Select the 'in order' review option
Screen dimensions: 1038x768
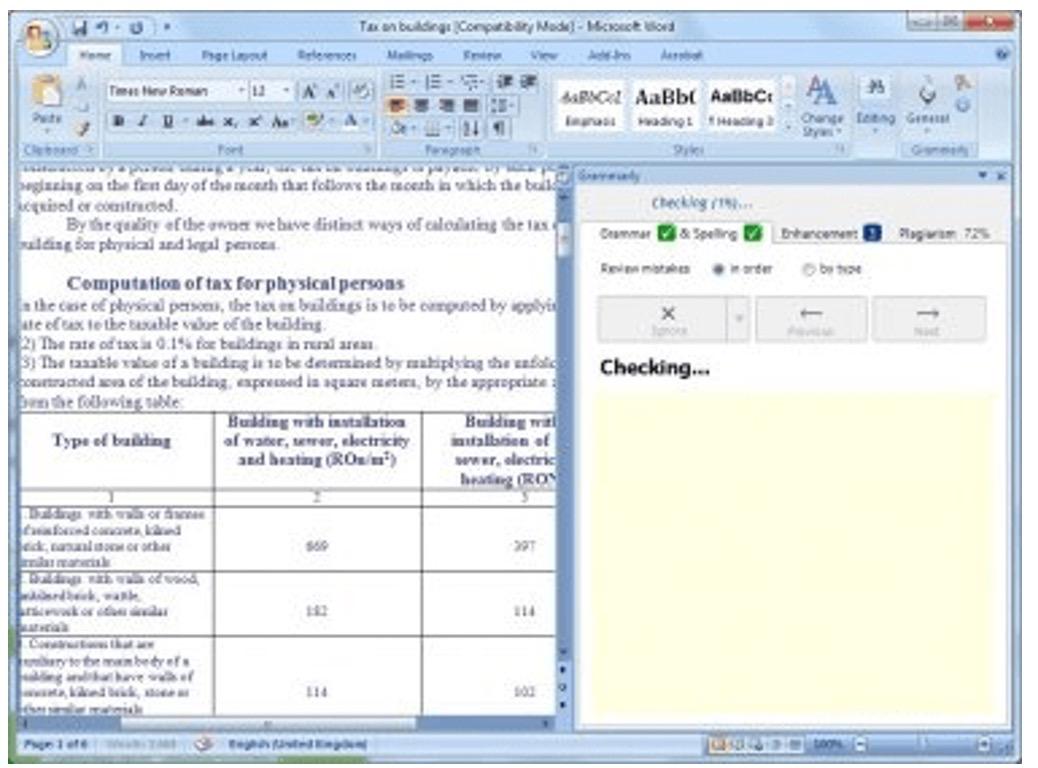tap(718, 269)
